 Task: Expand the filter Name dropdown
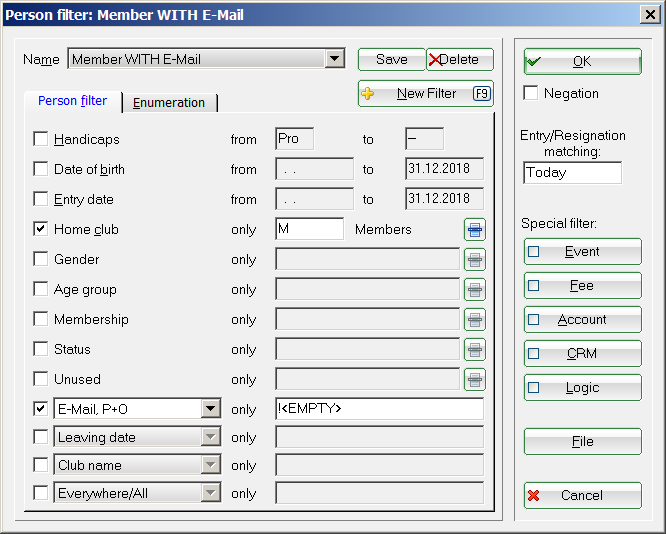[335, 60]
